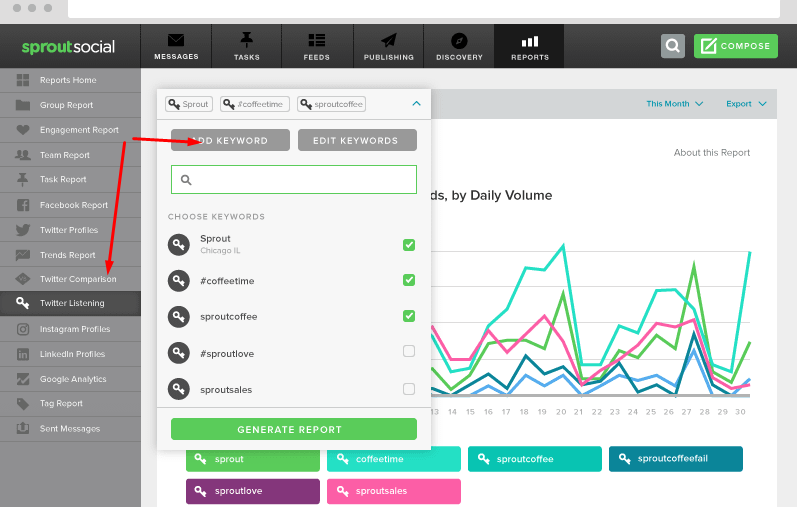Viewport: 797px width, 507px height.
Task: Click the Sent Messages icon
Action: point(23,428)
